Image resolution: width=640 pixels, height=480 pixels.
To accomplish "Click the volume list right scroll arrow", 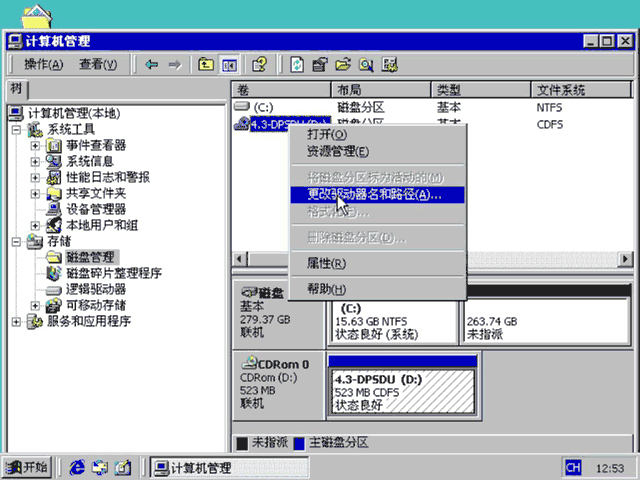I will [x=625, y=259].
